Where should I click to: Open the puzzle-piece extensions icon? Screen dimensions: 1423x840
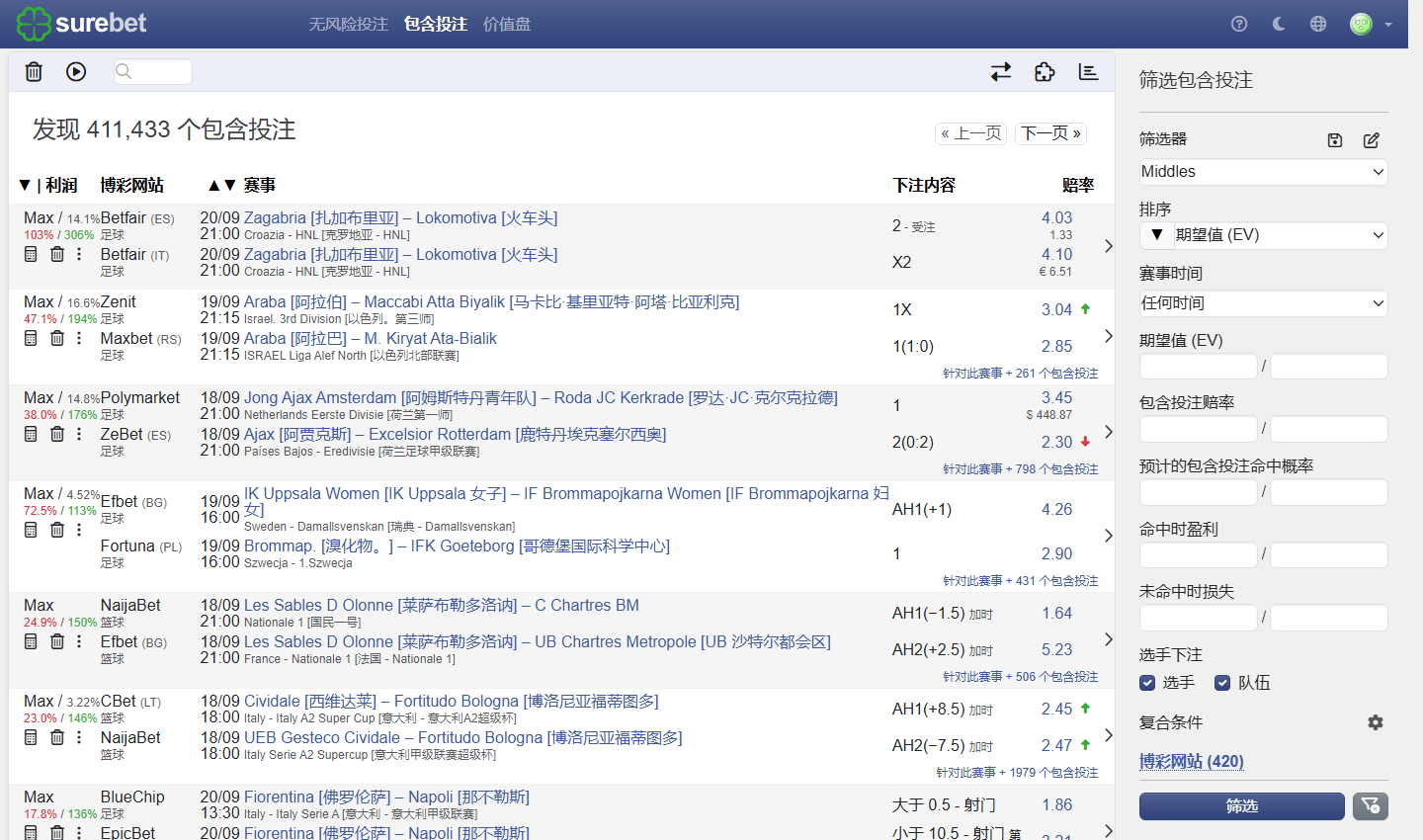(1045, 71)
